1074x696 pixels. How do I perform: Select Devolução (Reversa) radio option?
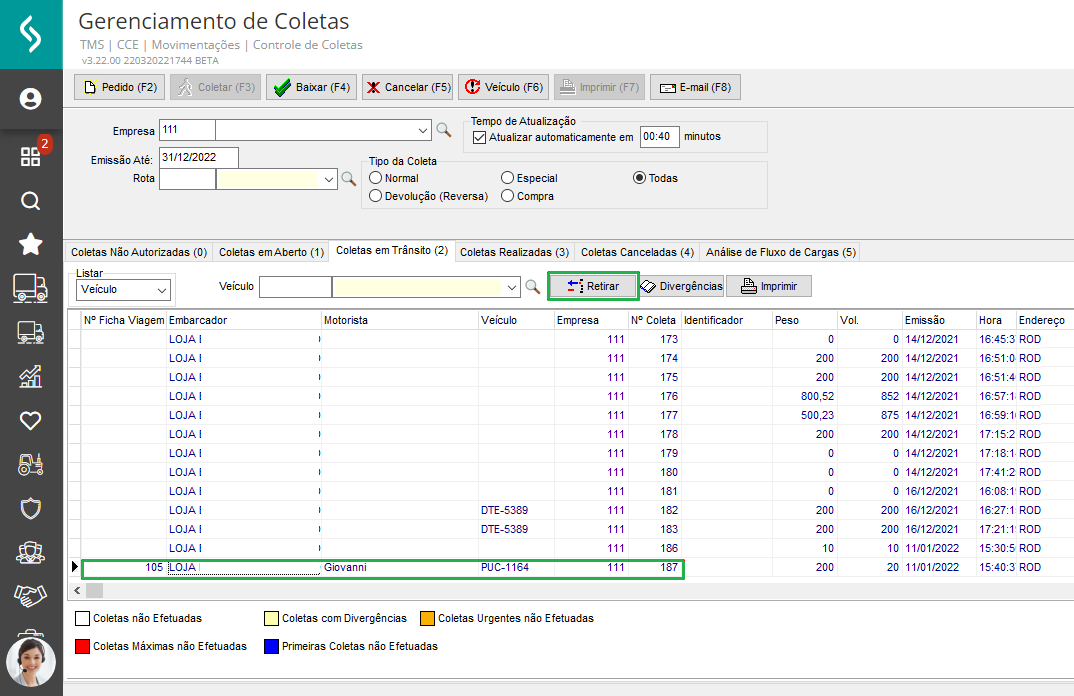[x=375, y=196]
